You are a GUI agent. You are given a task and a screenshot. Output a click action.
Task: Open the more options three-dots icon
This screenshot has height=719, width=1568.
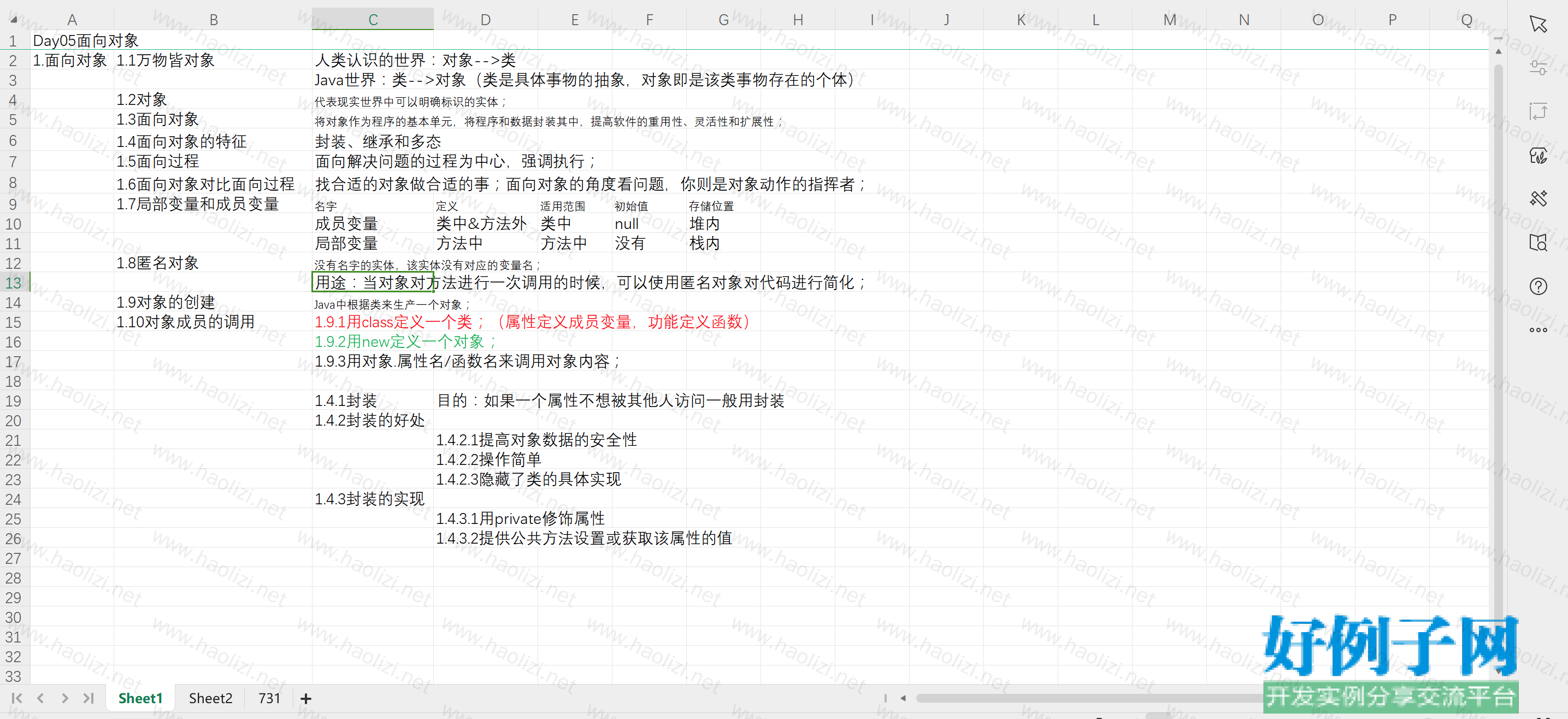click(1537, 330)
